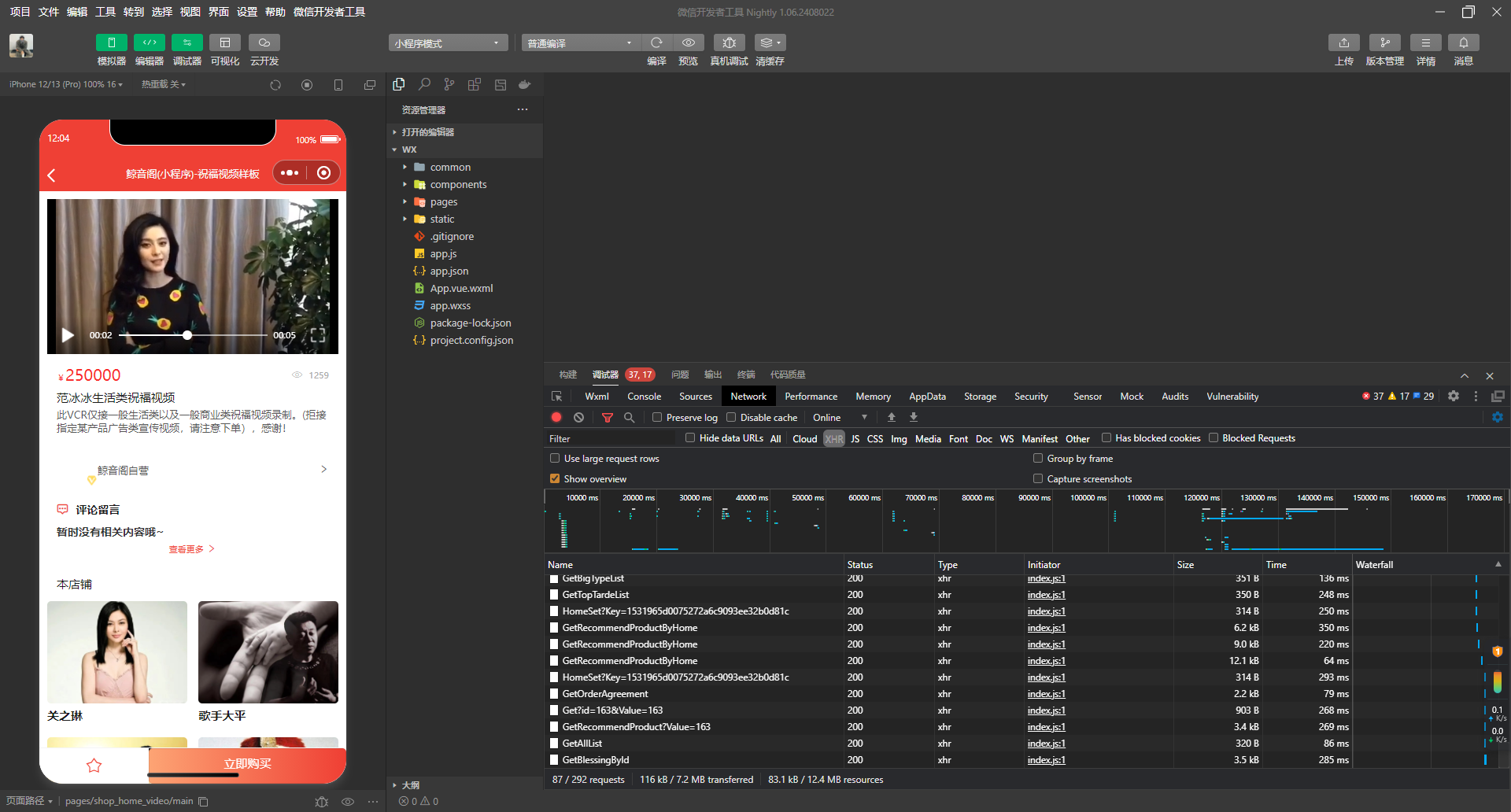Open DevTools settings gear icon
This screenshot has width=1511, height=812.
click(x=1454, y=397)
